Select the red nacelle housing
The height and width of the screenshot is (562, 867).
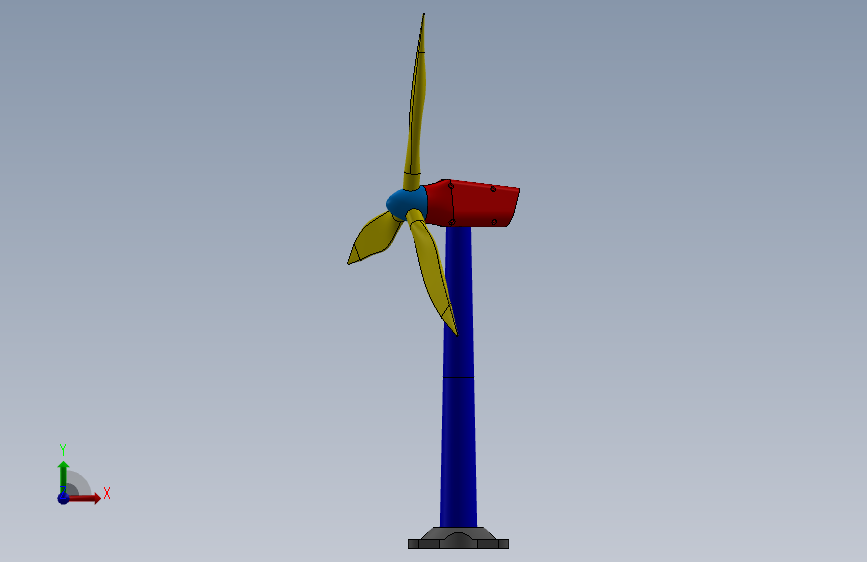[473, 204]
